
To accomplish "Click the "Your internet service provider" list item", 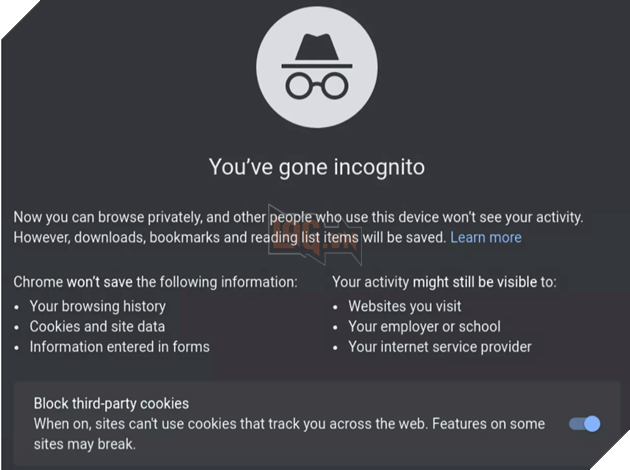I will [440, 347].
